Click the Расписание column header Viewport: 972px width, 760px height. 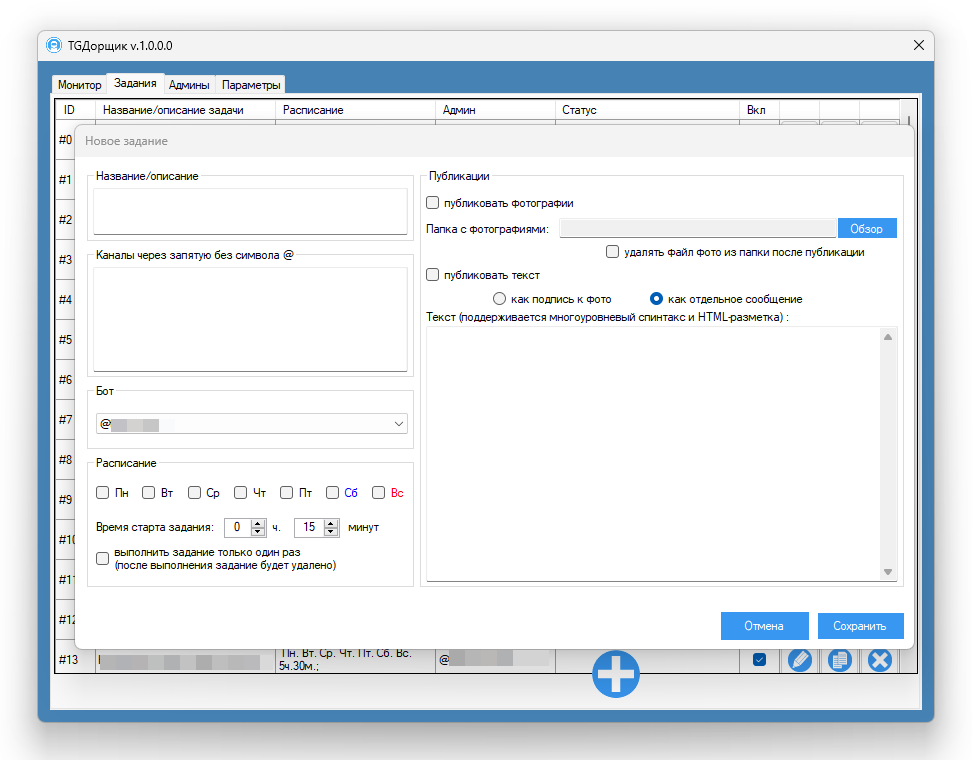(355, 110)
